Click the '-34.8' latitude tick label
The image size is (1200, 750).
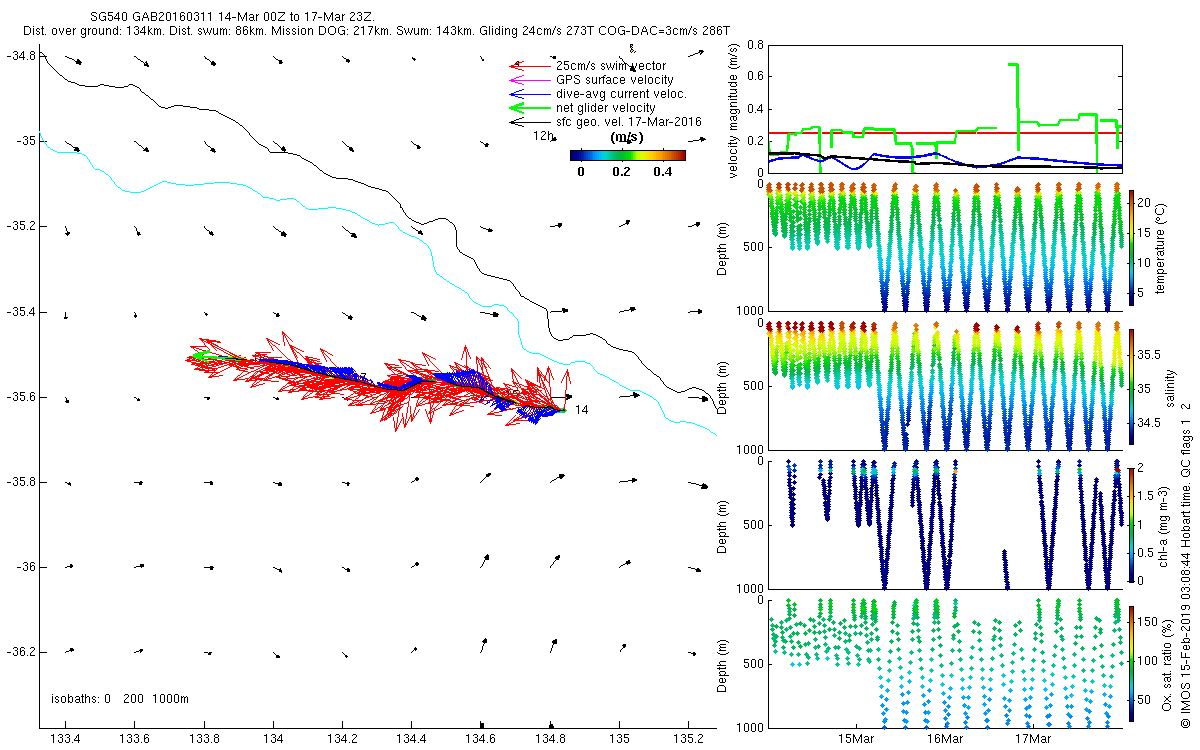pos(21,56)
